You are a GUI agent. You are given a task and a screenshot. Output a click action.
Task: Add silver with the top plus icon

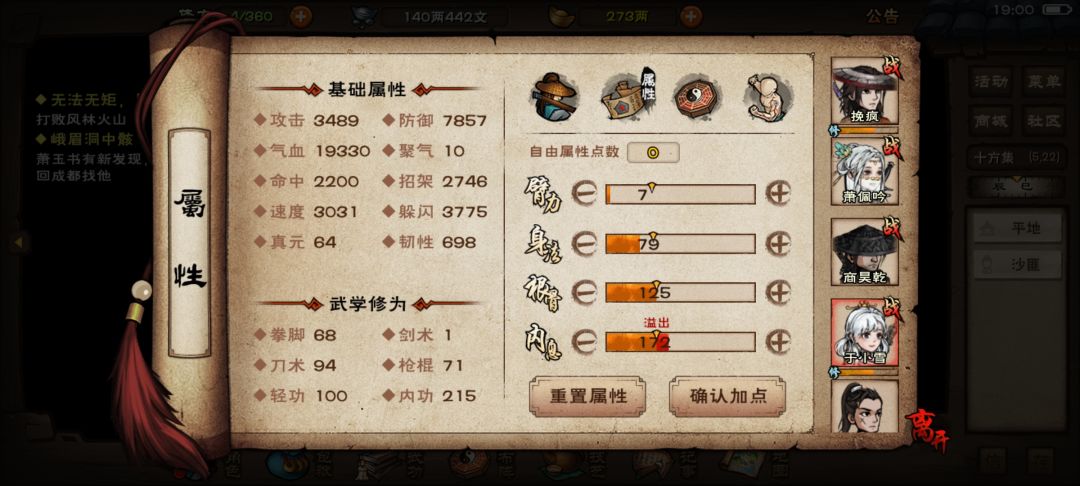click(691, 16)
